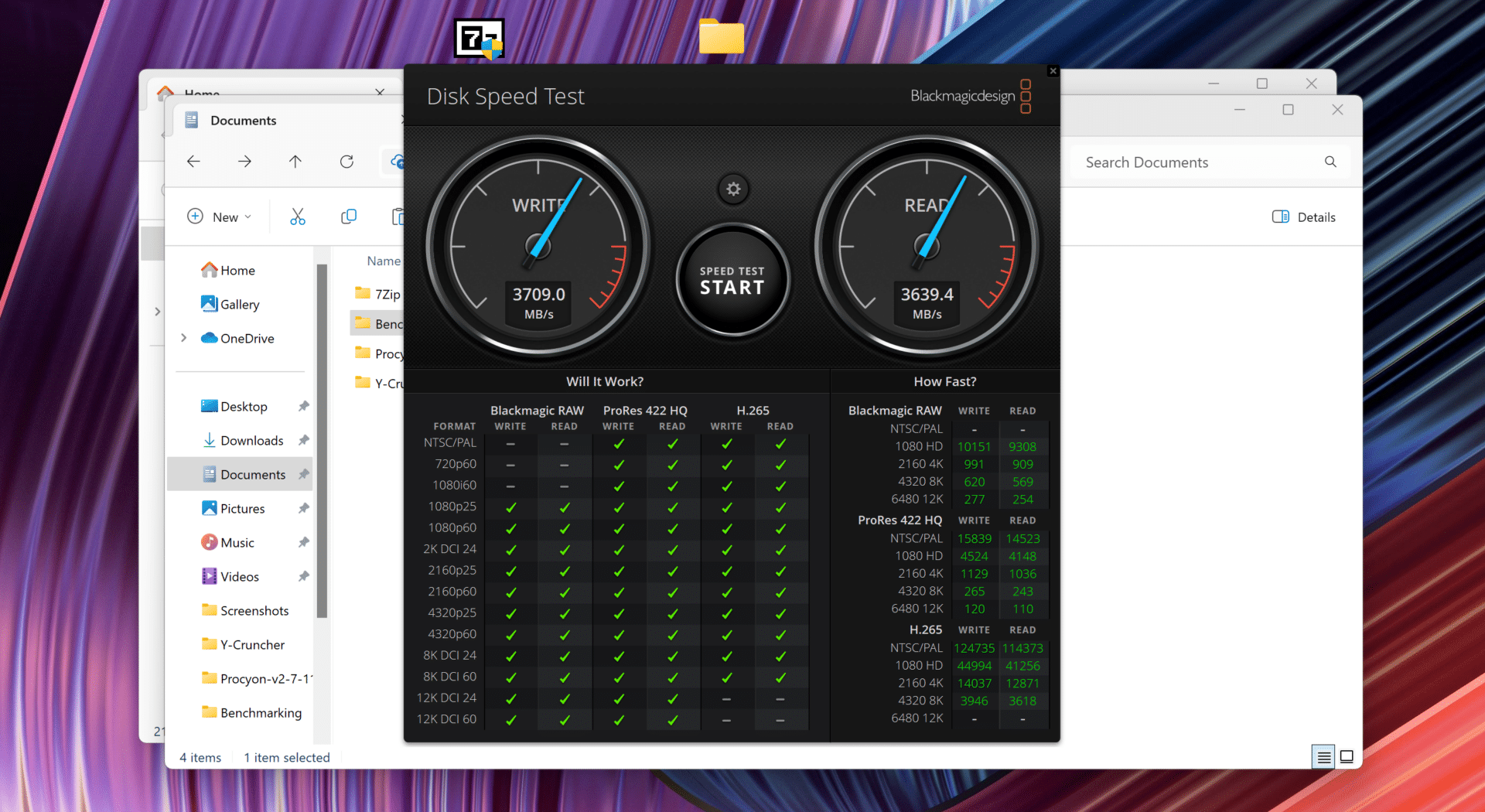Click the Documents tab page icon
The image size is (1485, 812).
pos(192,120)
